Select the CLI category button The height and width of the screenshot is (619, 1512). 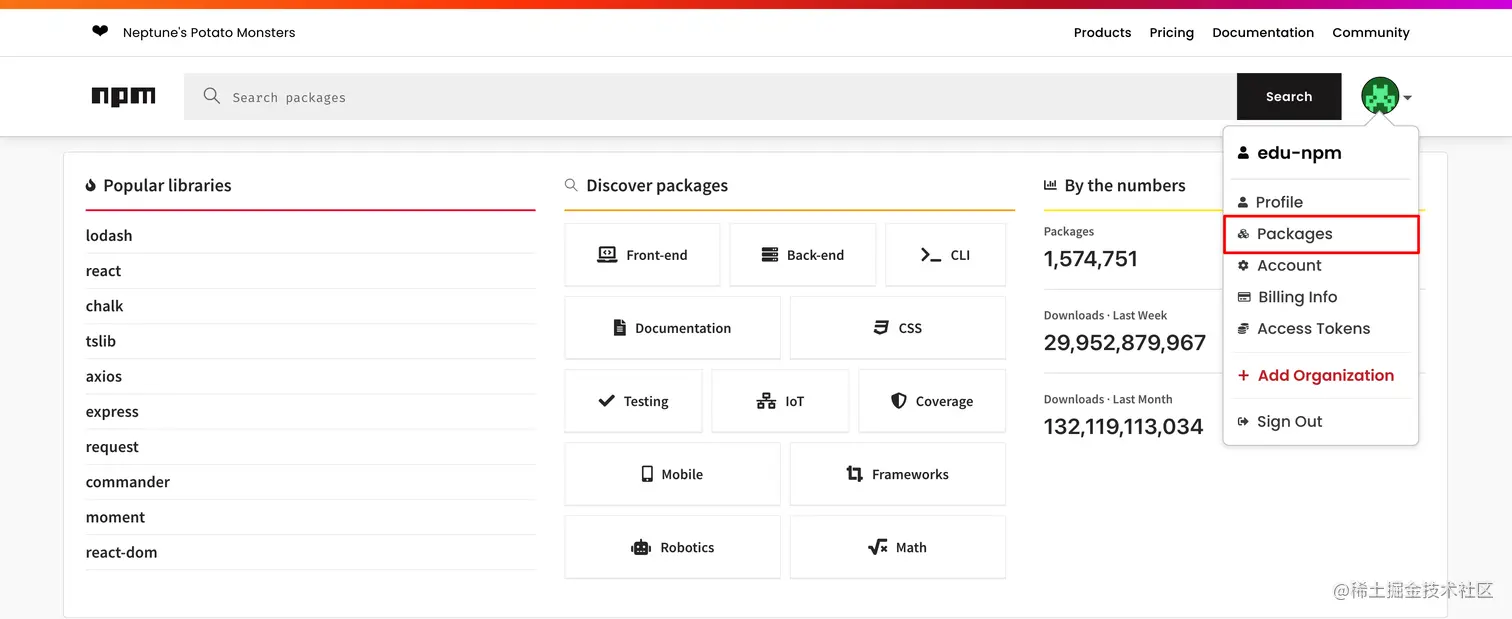(946, 255)
